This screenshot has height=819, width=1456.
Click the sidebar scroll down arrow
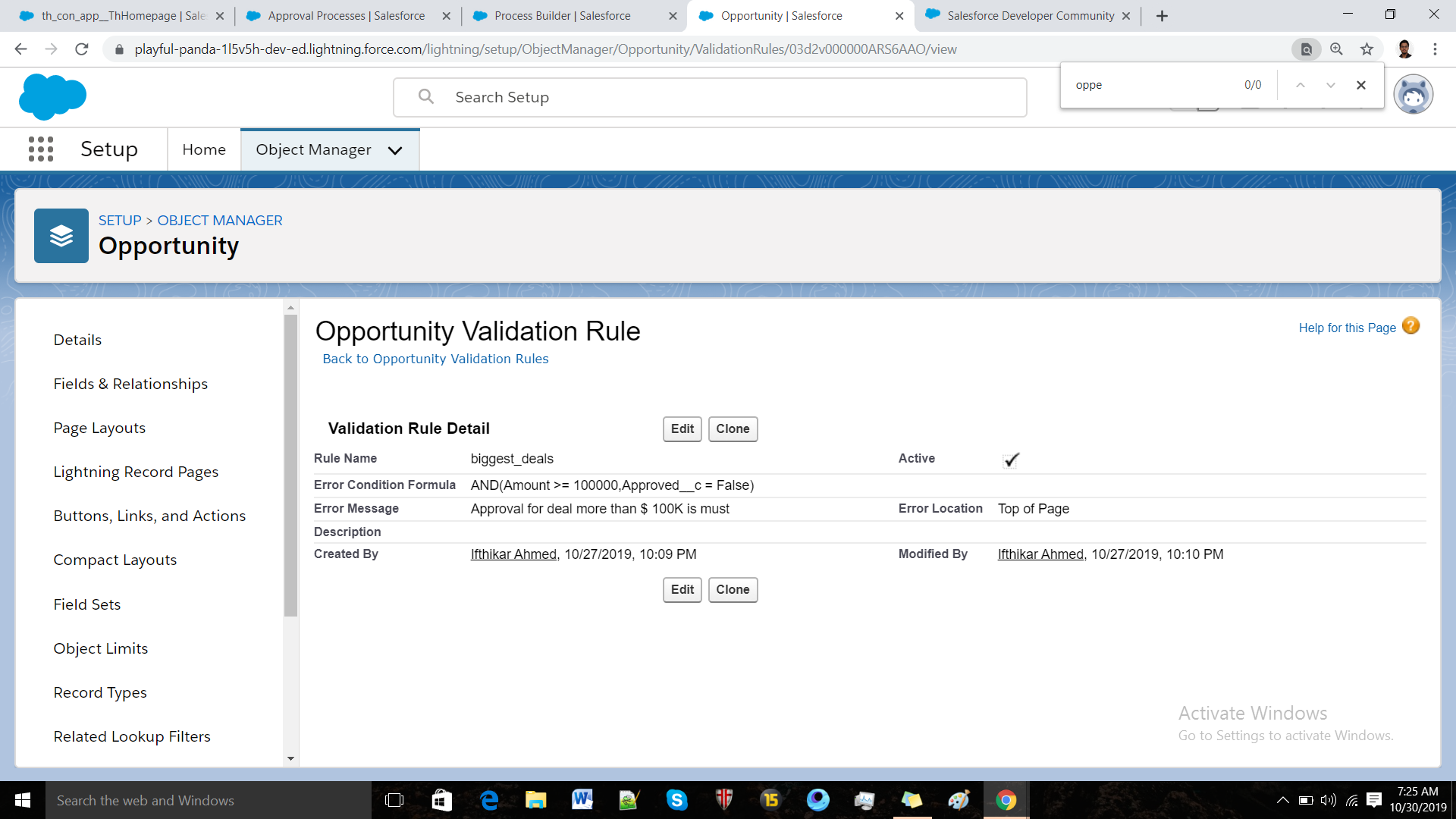point(290,758)
